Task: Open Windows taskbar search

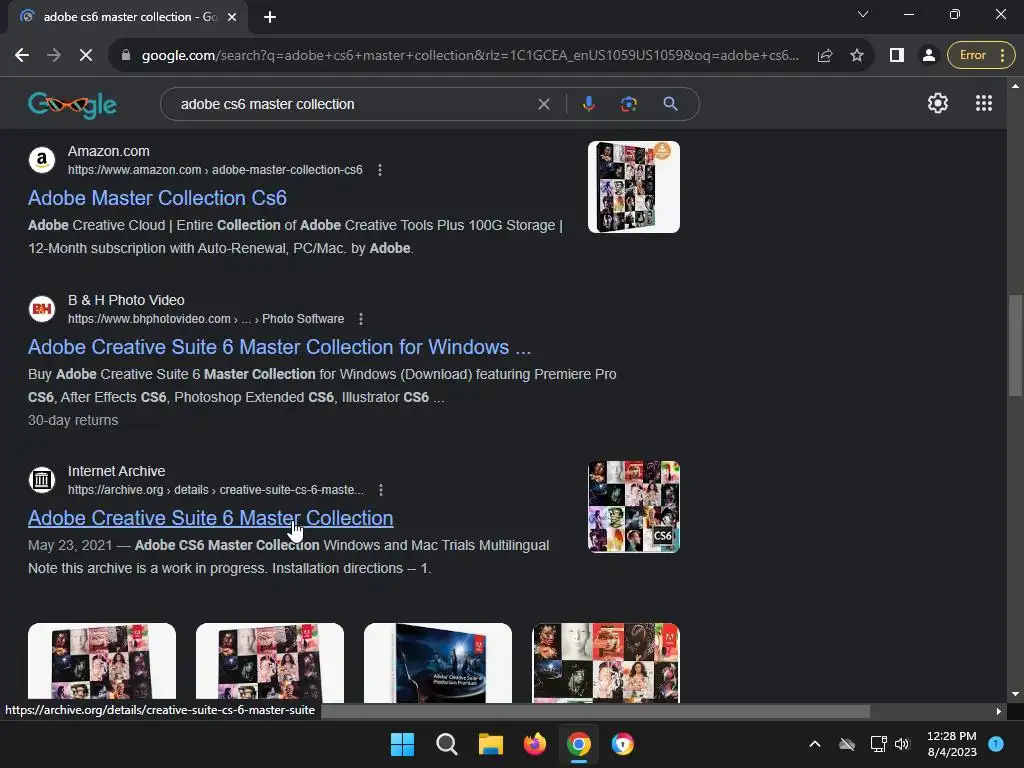Action: (x=447, y=744)
